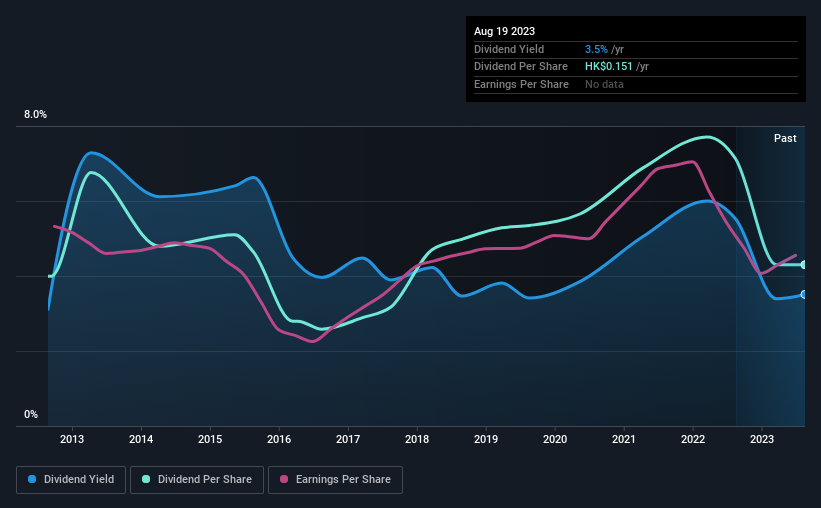Click the tooltip date 'Aug 19 2023'
Screen dimensions: 821x508
pyautogui.click(x=504, y=31)
